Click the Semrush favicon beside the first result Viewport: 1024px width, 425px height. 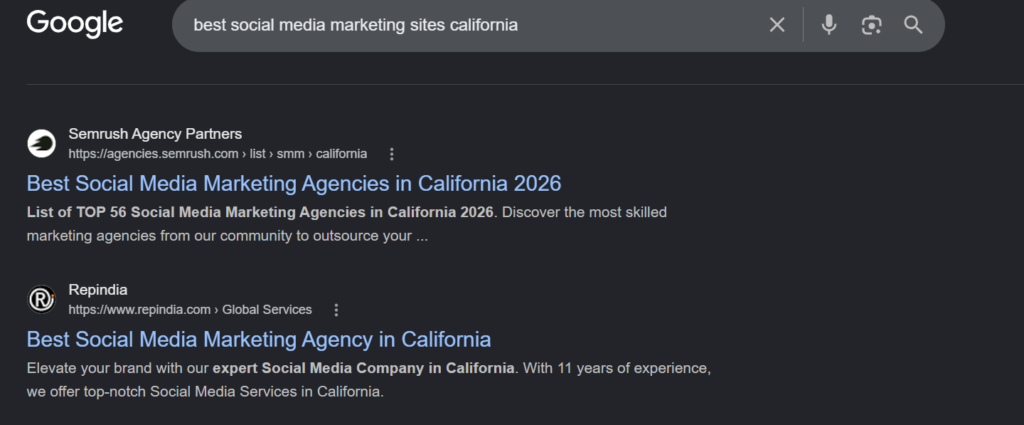[41, 144]
